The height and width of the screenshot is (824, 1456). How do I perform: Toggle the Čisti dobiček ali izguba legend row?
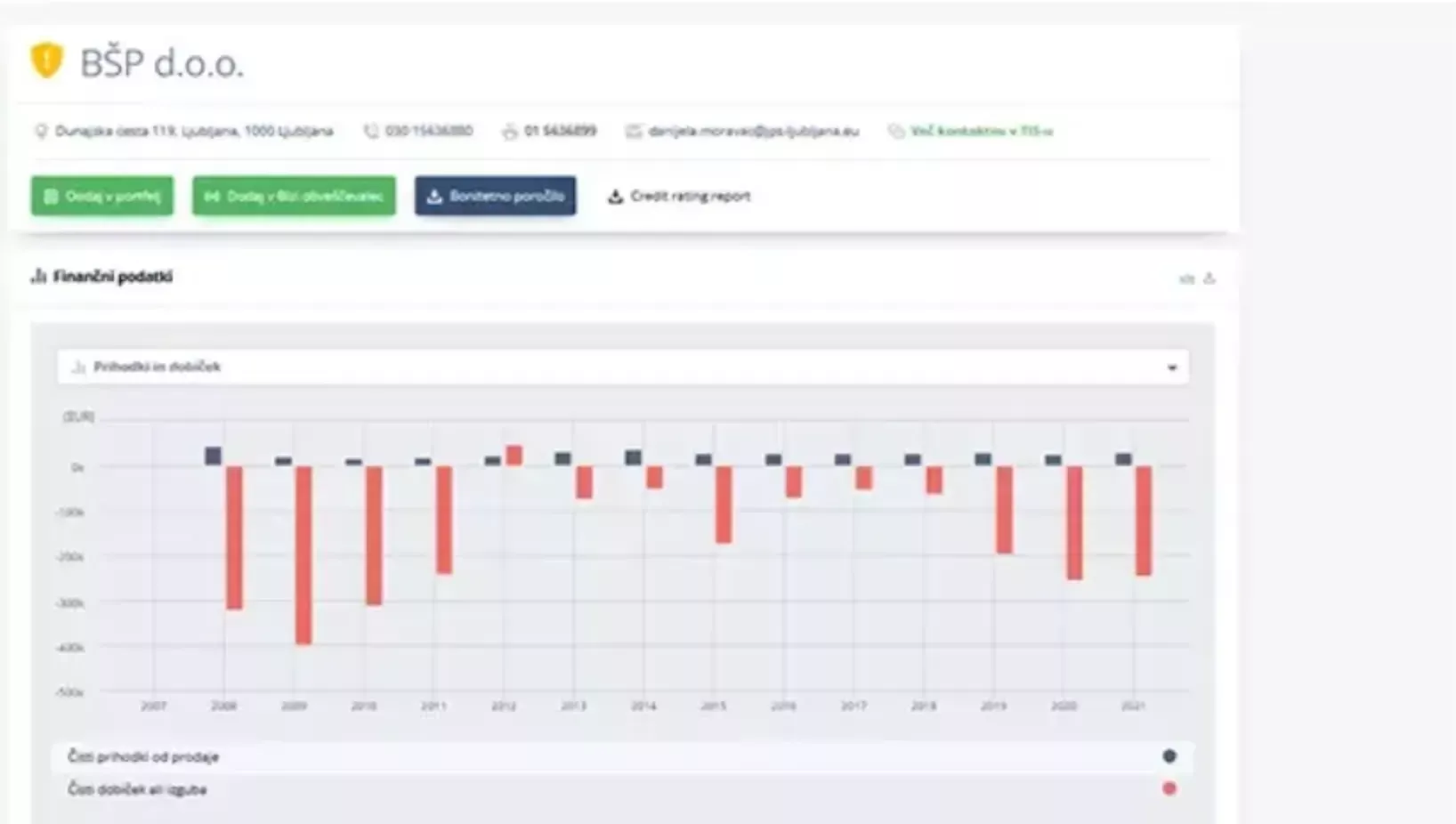click(x=137, y=789)
